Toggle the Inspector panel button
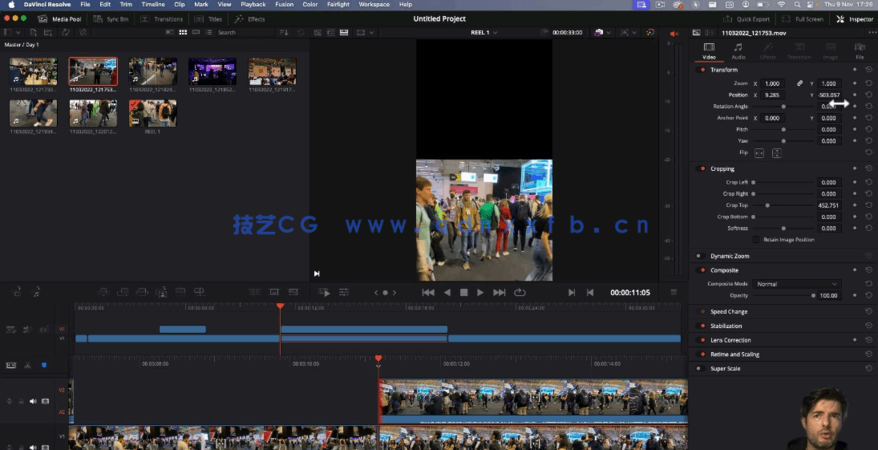 click(x=855, y=19)
